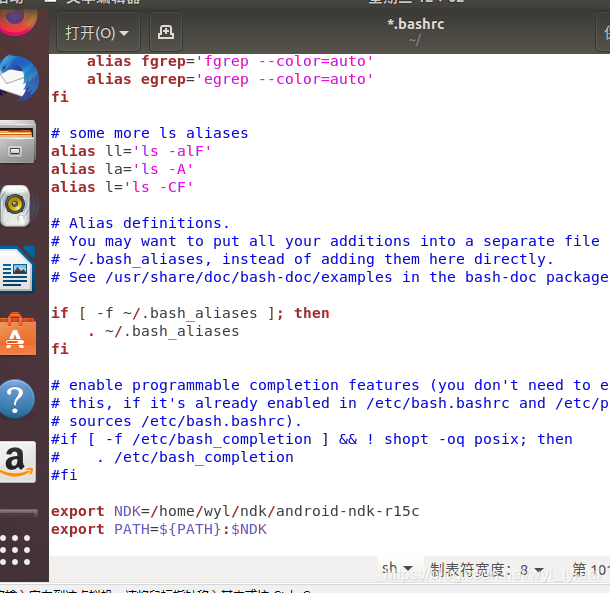The width and height of the screenshot is (610, 593).
Task: Click the '# sources /etc/bash.bashrc).' comment line
Action: (177, 421)
